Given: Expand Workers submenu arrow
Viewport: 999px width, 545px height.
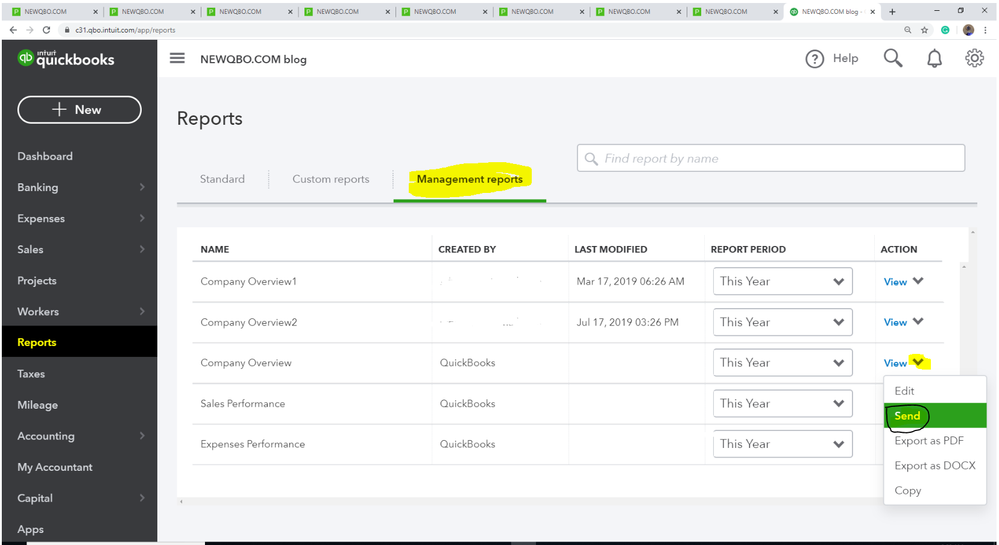Looking at the screenshot, I should tap(142, 312).
